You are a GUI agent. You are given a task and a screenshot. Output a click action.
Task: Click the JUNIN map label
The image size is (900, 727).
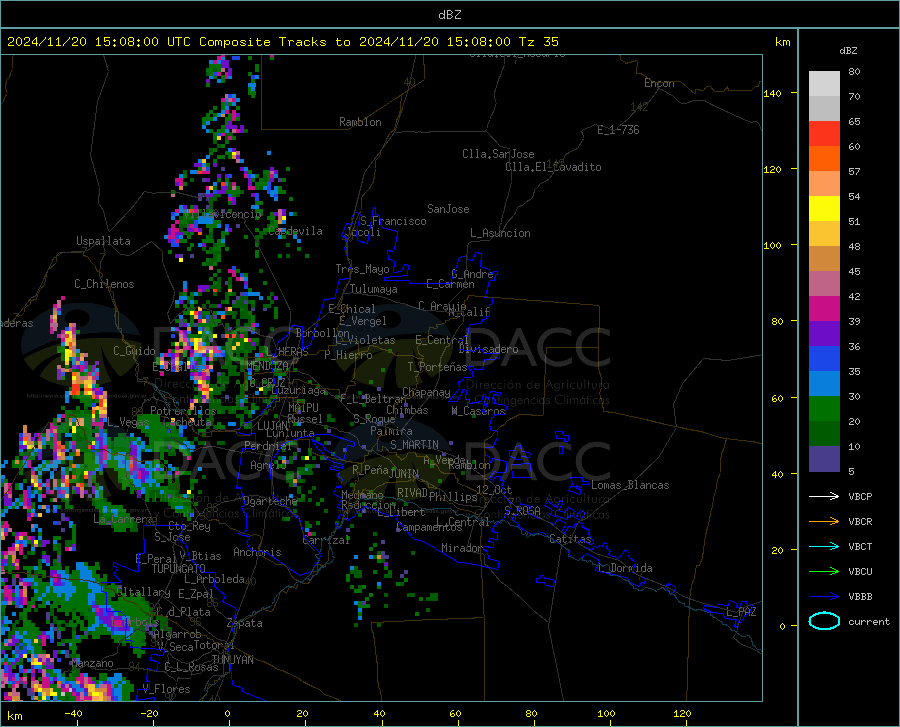pyautogui.click(x=404, y=474)
